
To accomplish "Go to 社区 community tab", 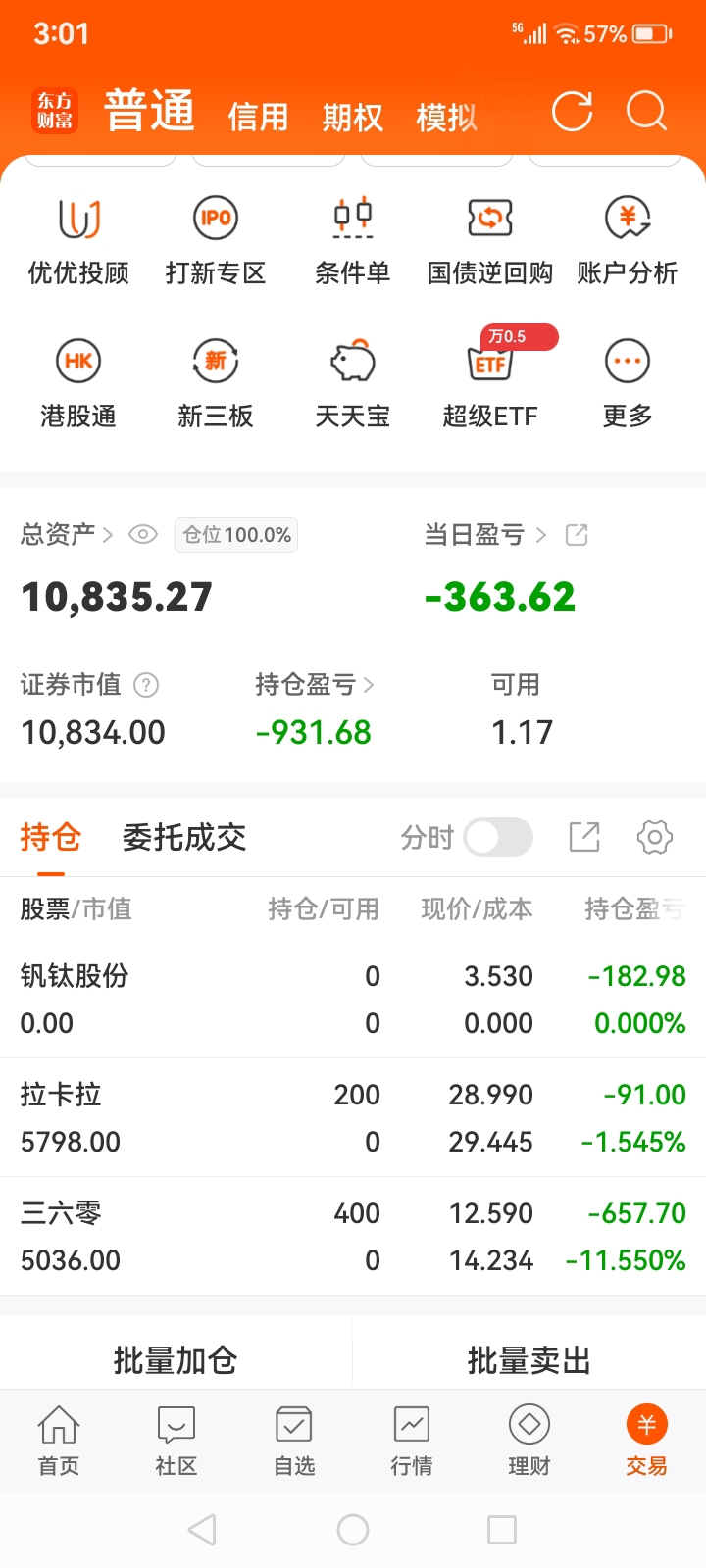I will tap(176, 1440).
